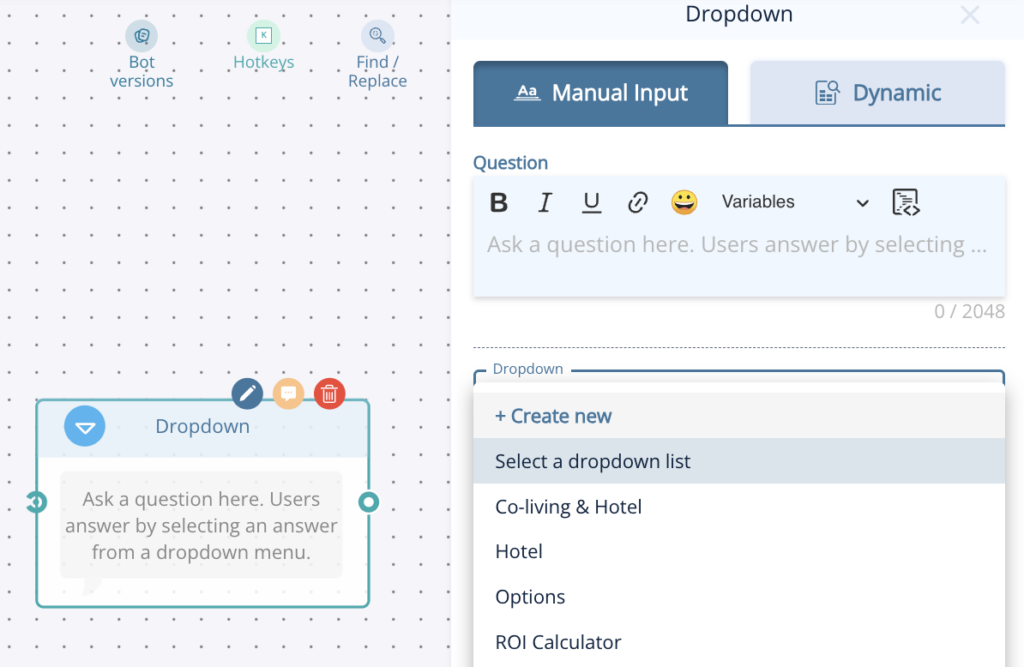Viewport: 1024px width, 667px height.
Task: Switch to the Dynamic tab
Action: click(876, 92)
